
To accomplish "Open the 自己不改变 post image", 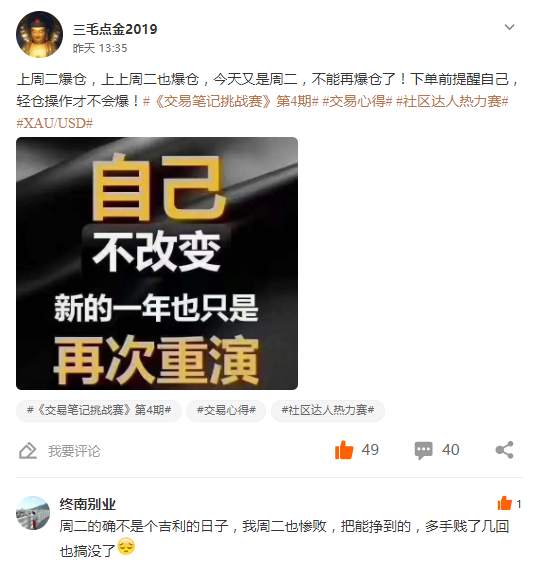I will pyautogui.click(x=157, y=263).
